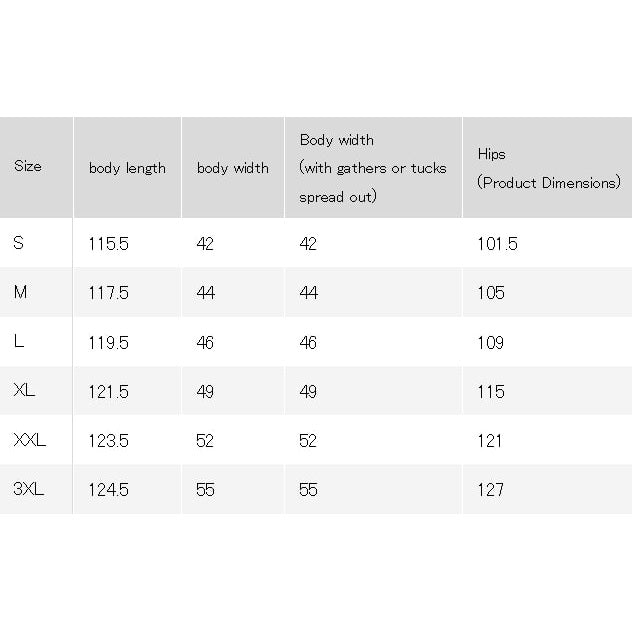Screen dimensions: 632x632
Task: Select hips value 109 for L
Action: tap(490, 343)
